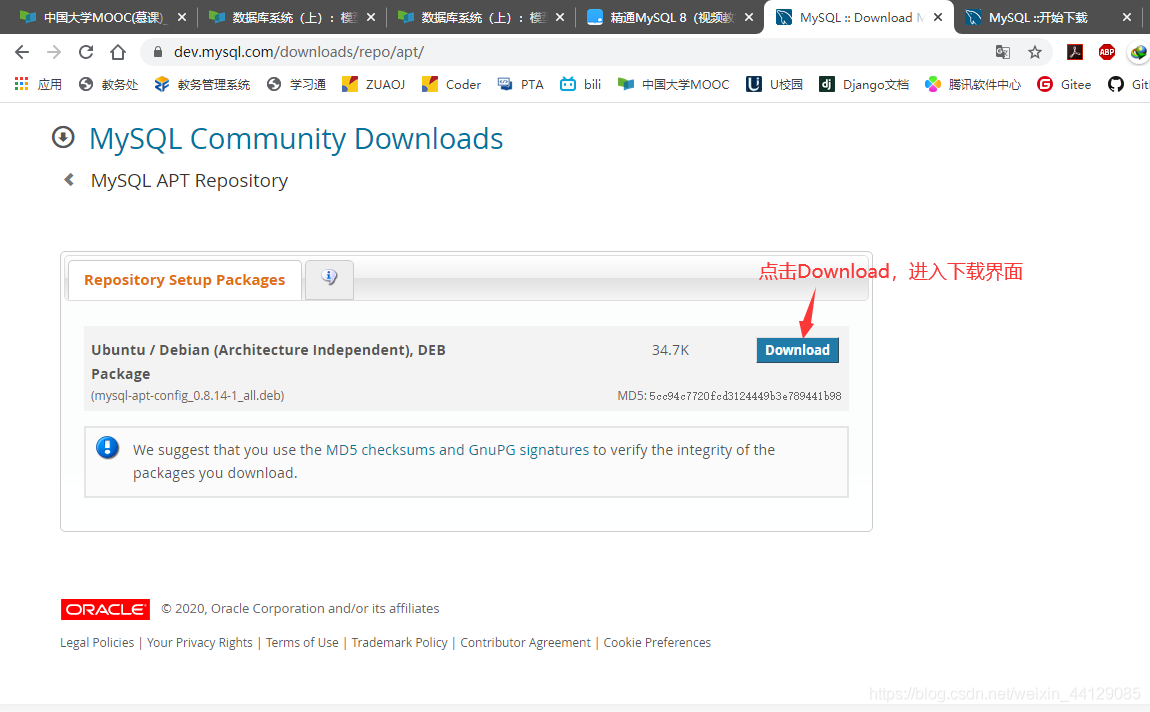This screenshot has width=1150, height=712.
Task: Click the browser forward arrow
Action: click(54, 52)
